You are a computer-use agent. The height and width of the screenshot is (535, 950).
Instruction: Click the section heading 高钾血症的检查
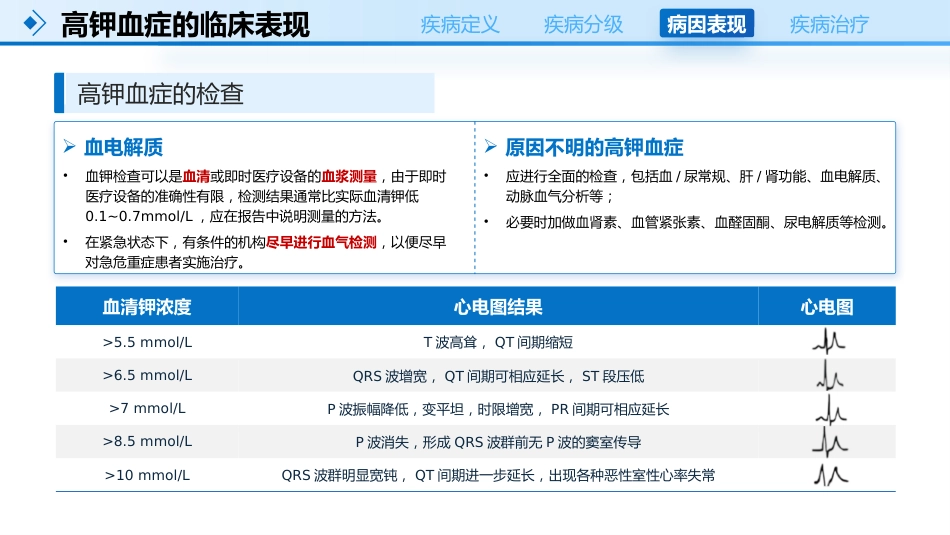161,94
